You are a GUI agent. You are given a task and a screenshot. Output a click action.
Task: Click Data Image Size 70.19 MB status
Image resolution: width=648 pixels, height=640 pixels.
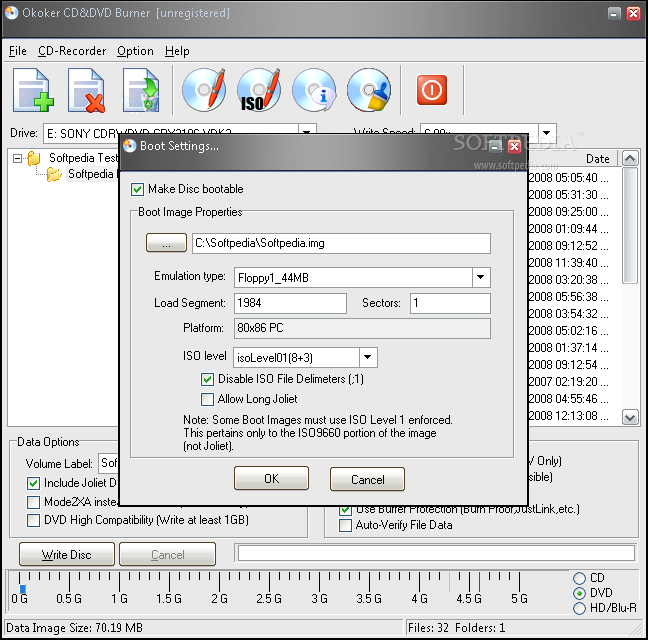[x=74, y=628]
